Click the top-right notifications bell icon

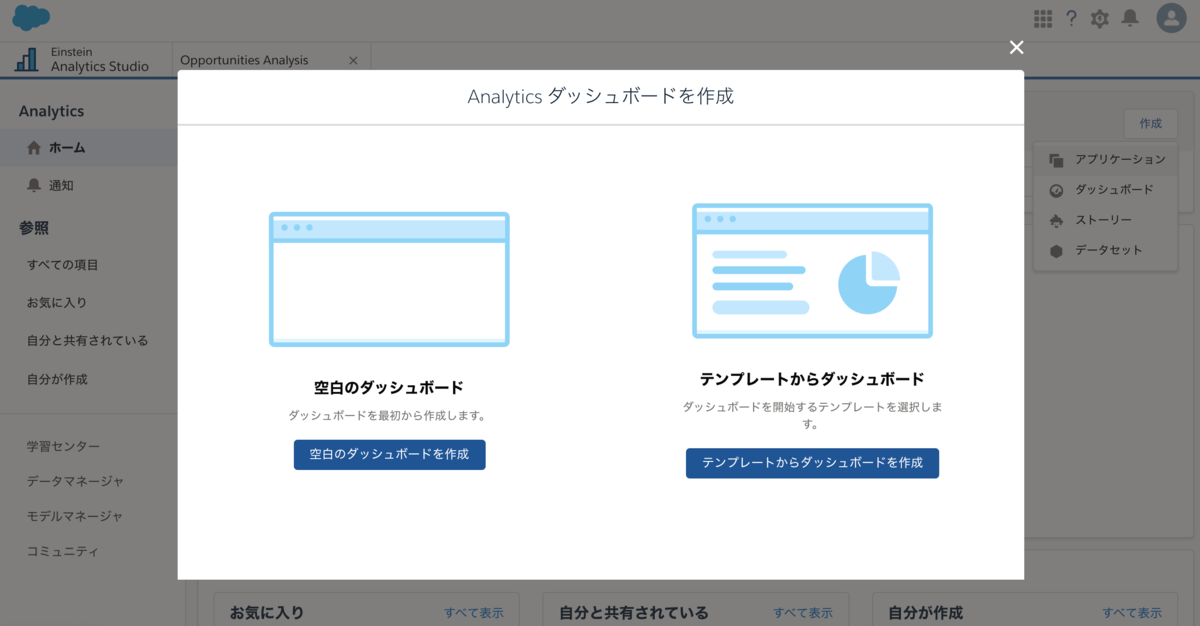(x=1130, y=18)
